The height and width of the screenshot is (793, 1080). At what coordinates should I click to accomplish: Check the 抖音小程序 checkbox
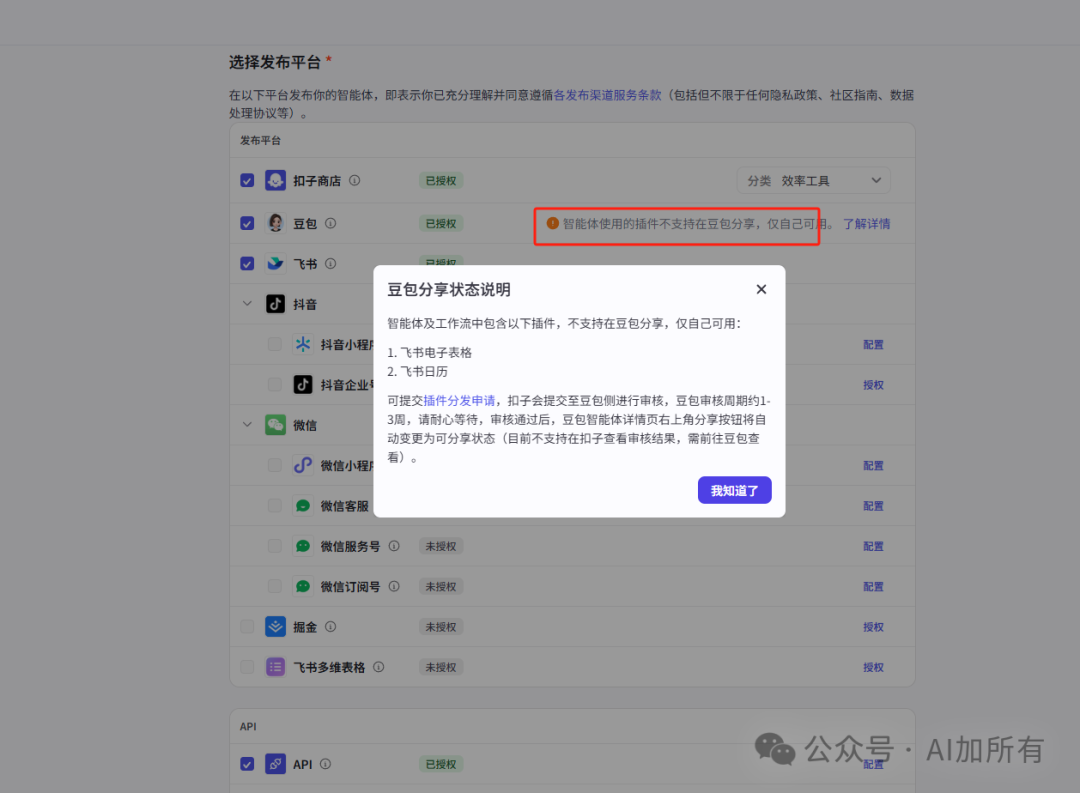click(275, 344)
